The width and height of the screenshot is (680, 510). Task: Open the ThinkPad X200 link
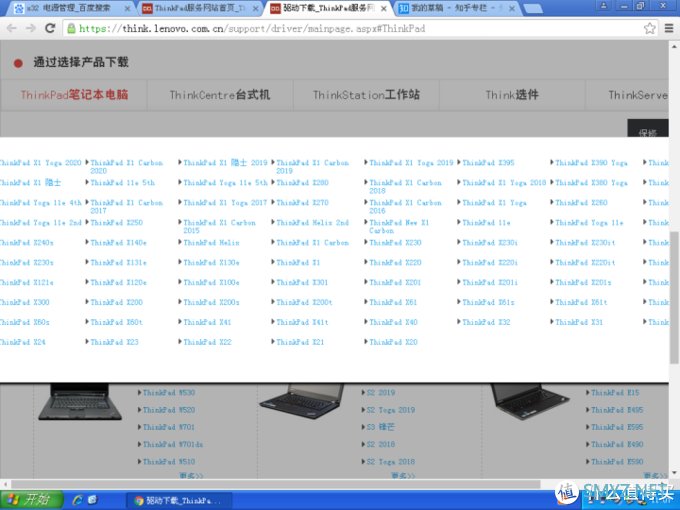(x=116, y=302)
